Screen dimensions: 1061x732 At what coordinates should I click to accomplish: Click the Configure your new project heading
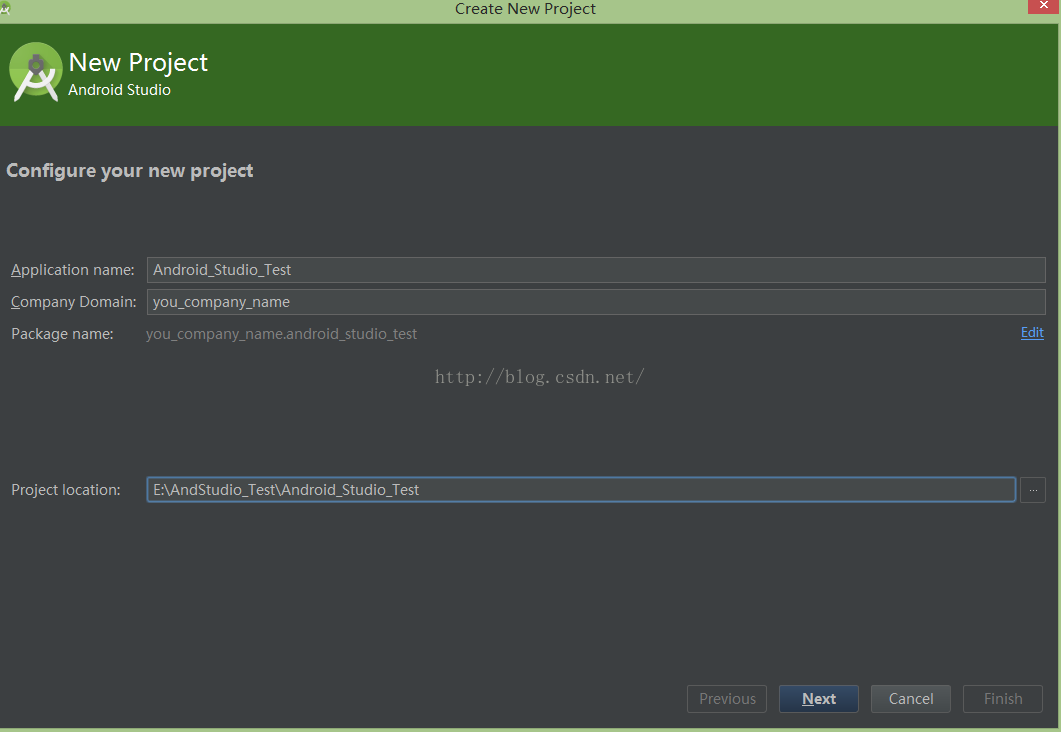(x=130, y=170)
